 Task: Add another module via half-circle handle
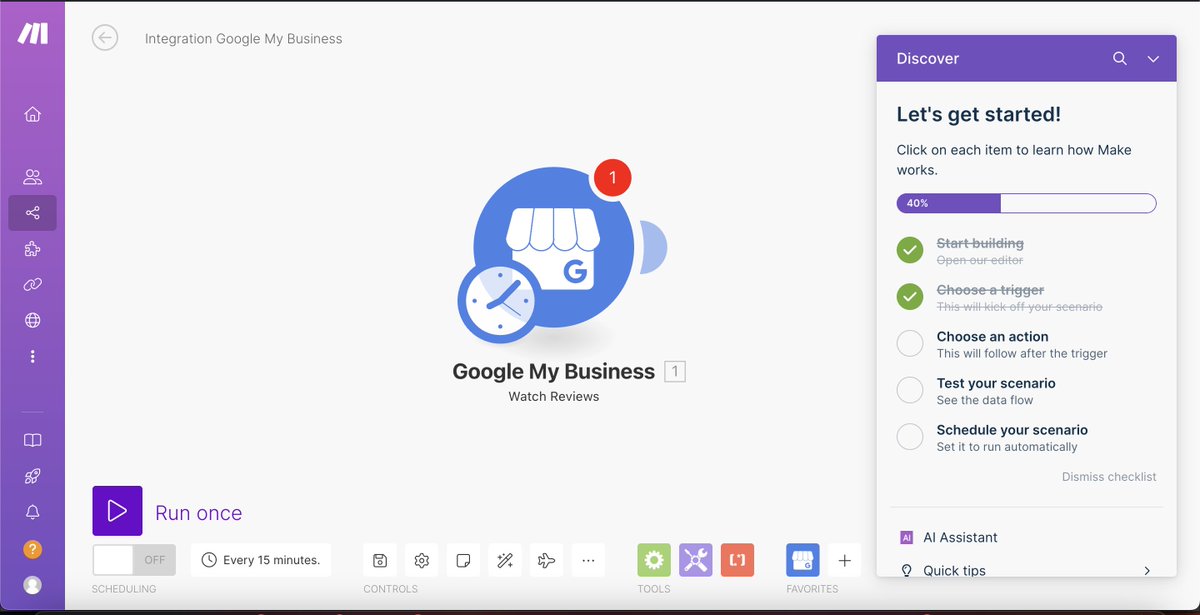tap(654, 246)
